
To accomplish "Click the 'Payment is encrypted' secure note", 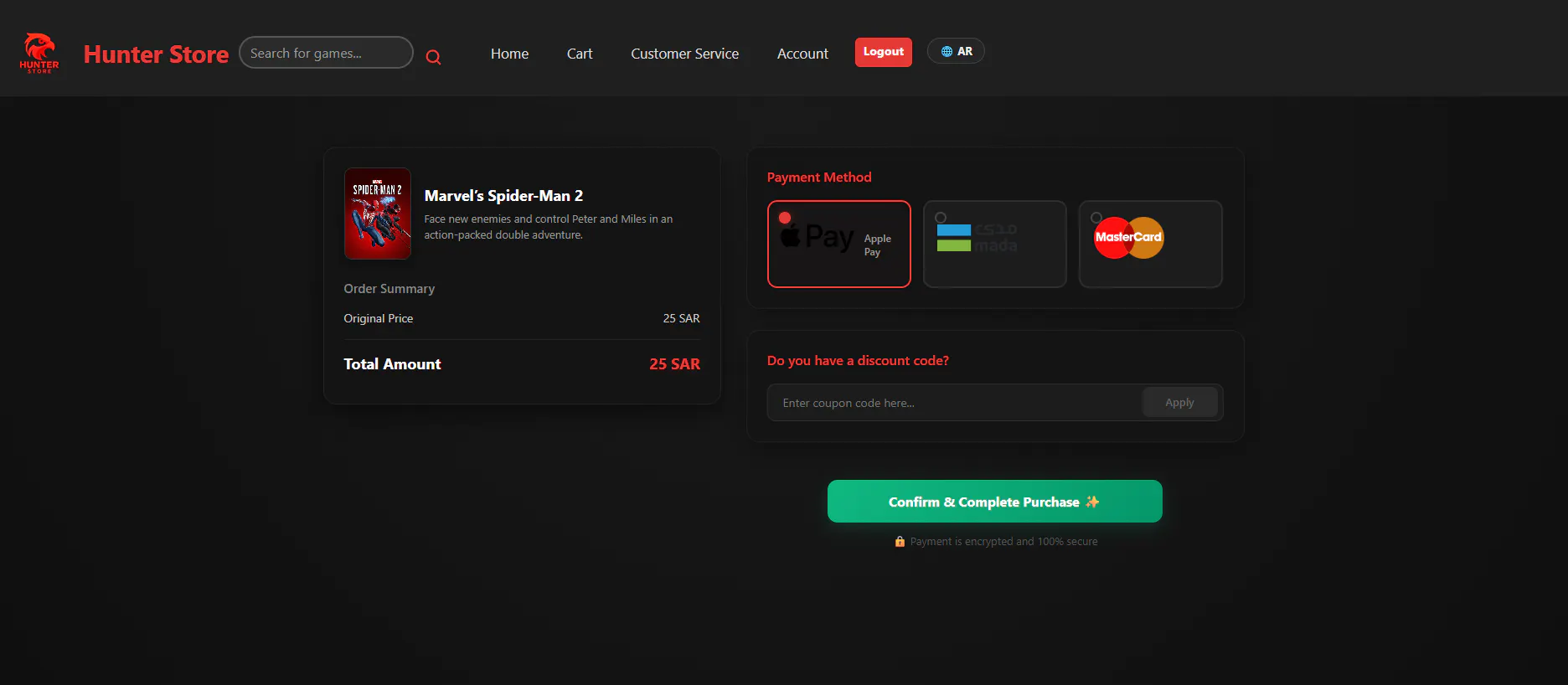I will [x=996, y=542].
